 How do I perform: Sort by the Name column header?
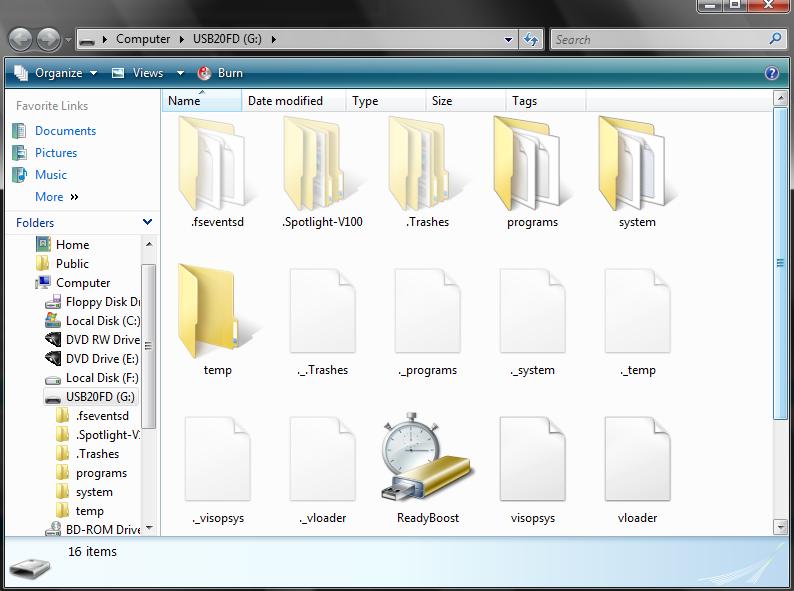(202, 100)
